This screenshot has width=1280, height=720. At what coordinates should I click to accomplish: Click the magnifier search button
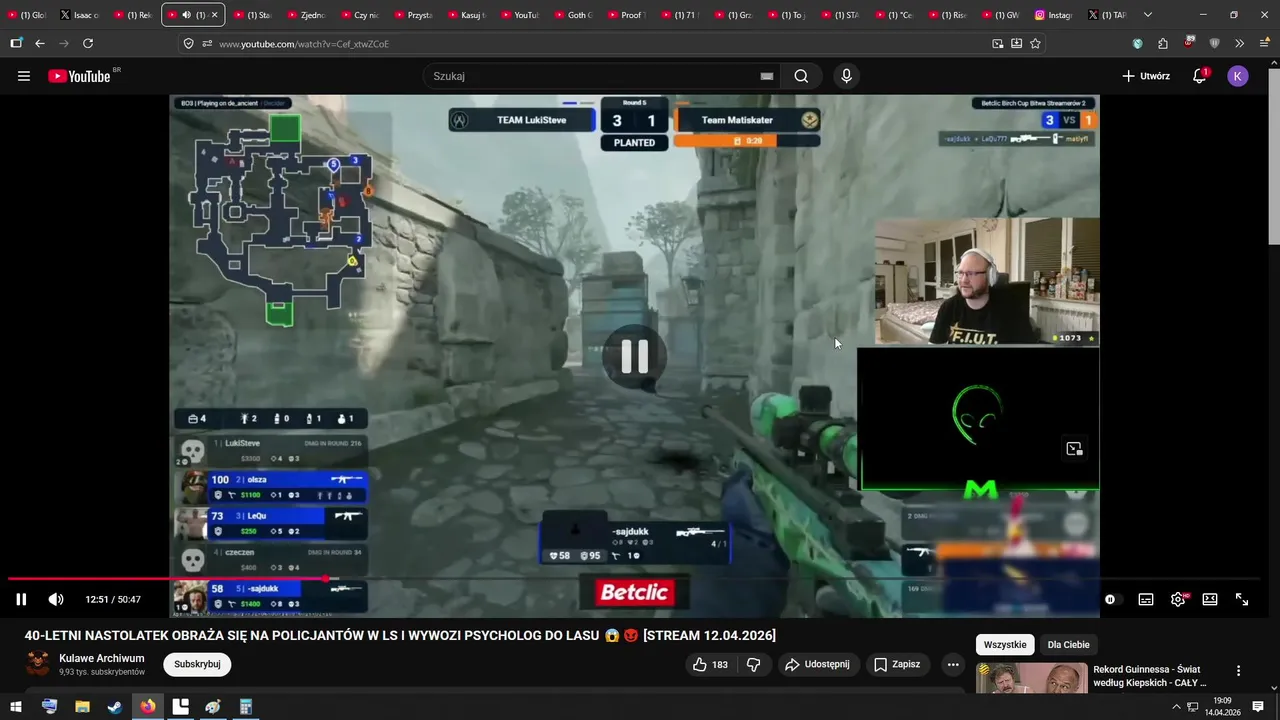click(801, 76)
